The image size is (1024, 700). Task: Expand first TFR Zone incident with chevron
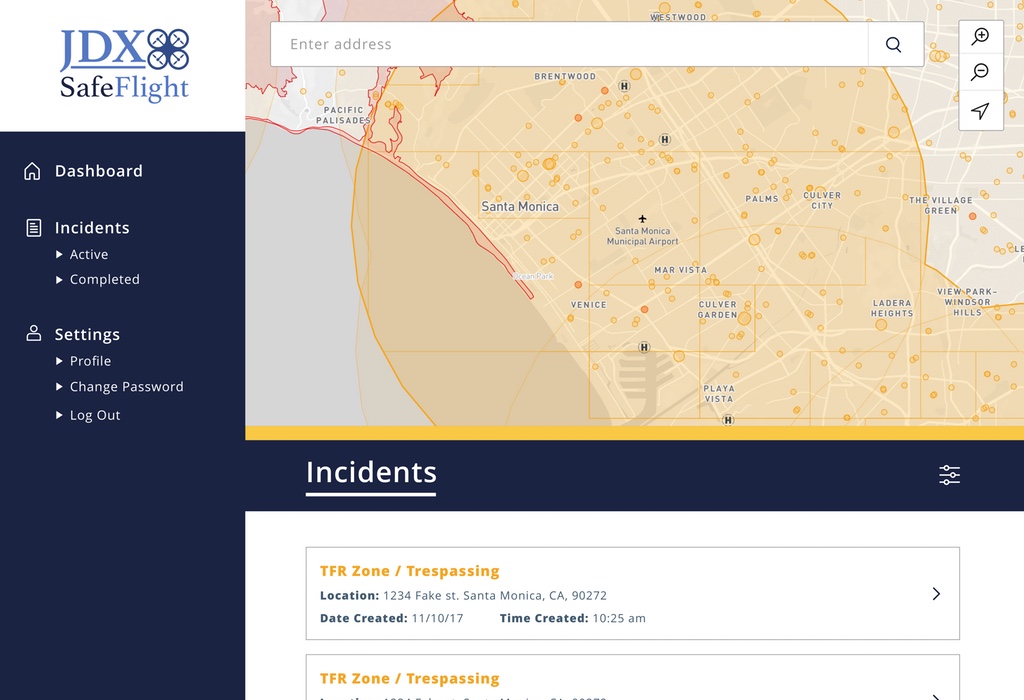click(x=936, y=594)
